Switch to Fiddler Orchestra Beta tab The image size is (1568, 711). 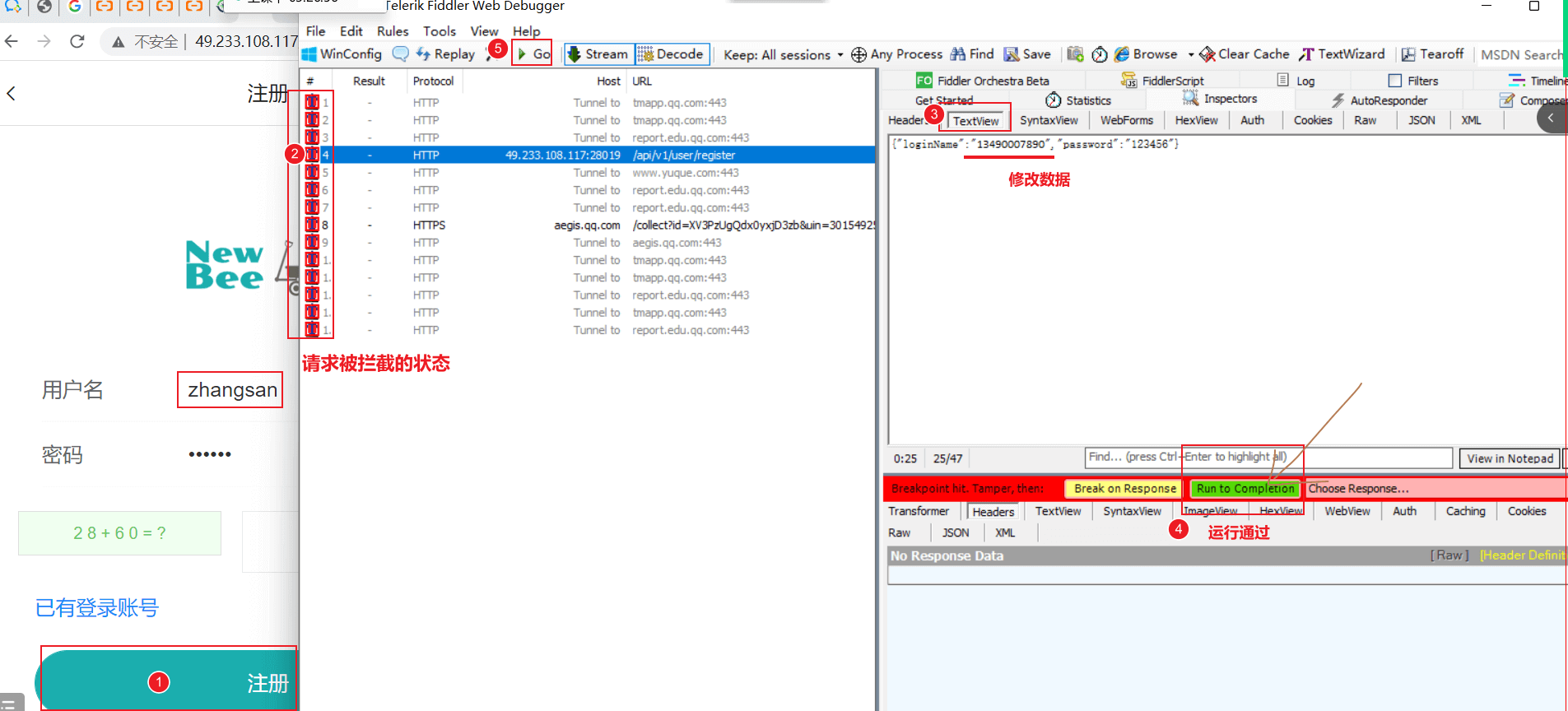[x=983, y=81]
